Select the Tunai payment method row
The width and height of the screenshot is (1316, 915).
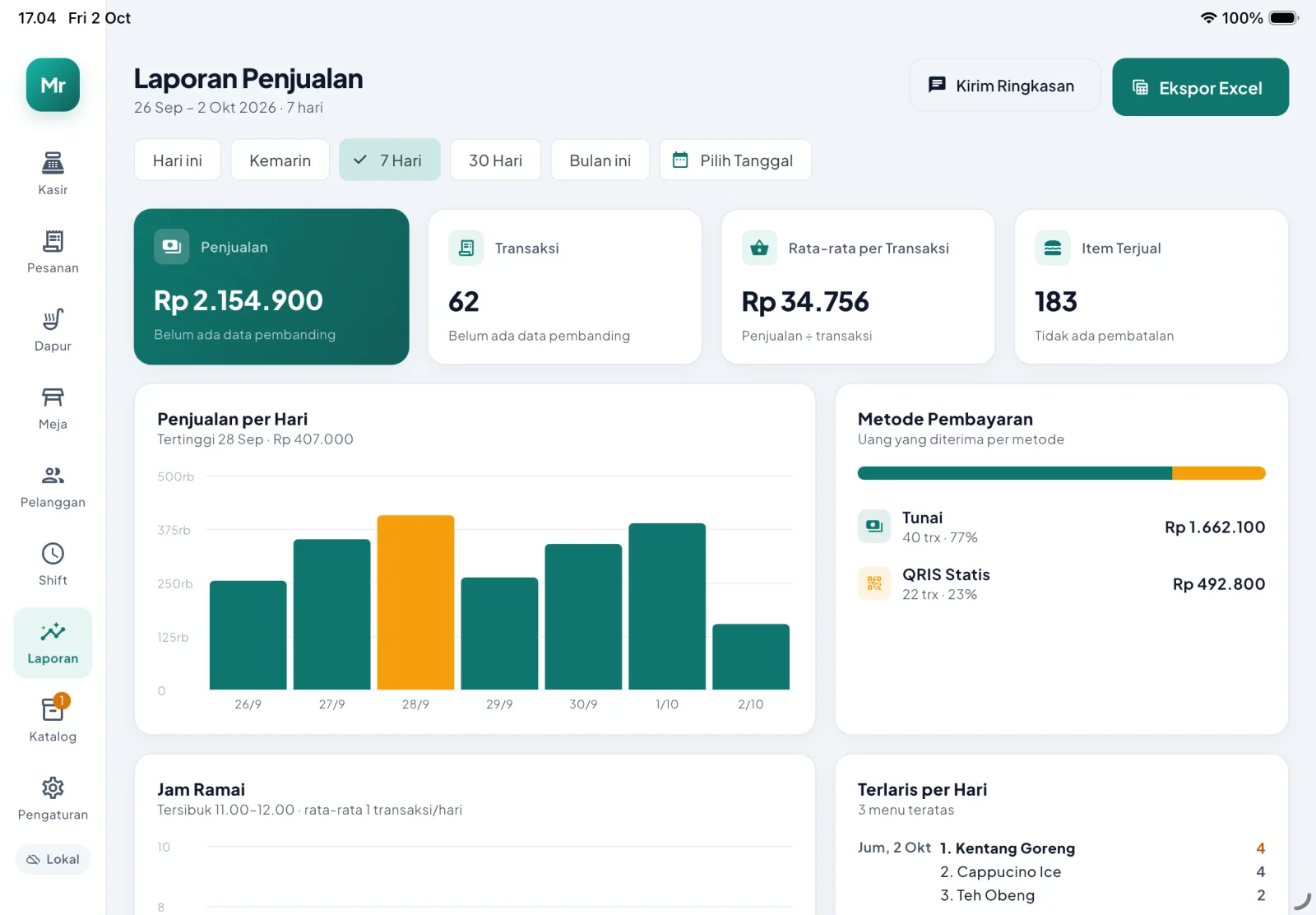(x=1061, y=527)
